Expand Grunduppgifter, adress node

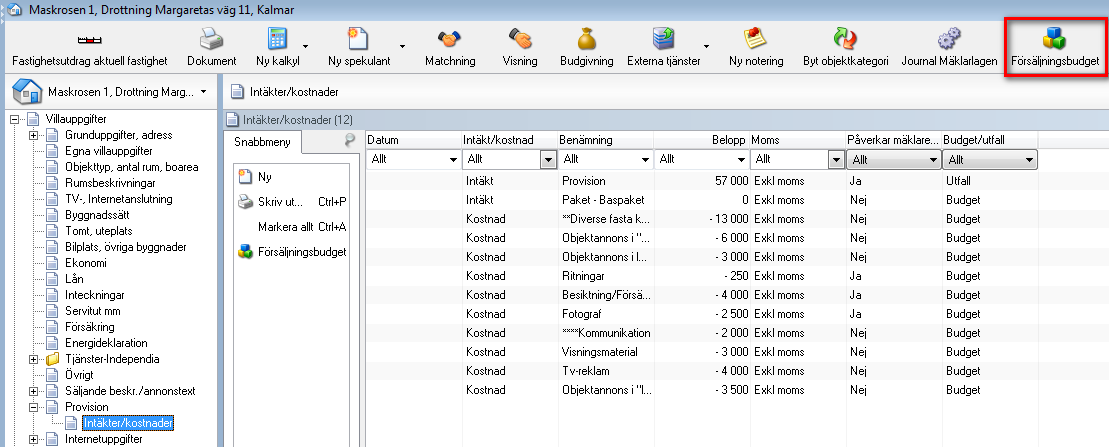pos(33,135)
